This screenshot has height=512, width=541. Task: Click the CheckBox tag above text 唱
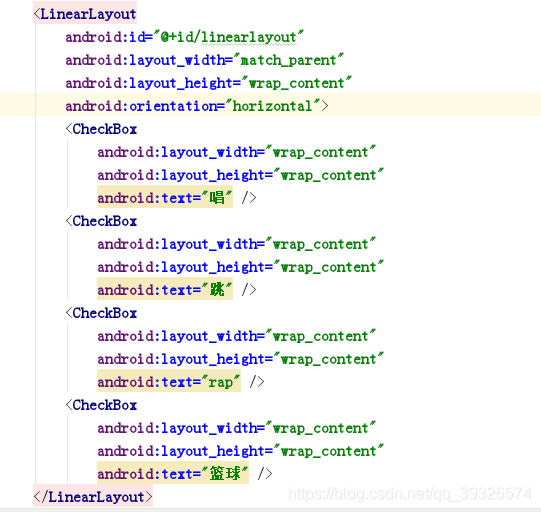point(101,129)
